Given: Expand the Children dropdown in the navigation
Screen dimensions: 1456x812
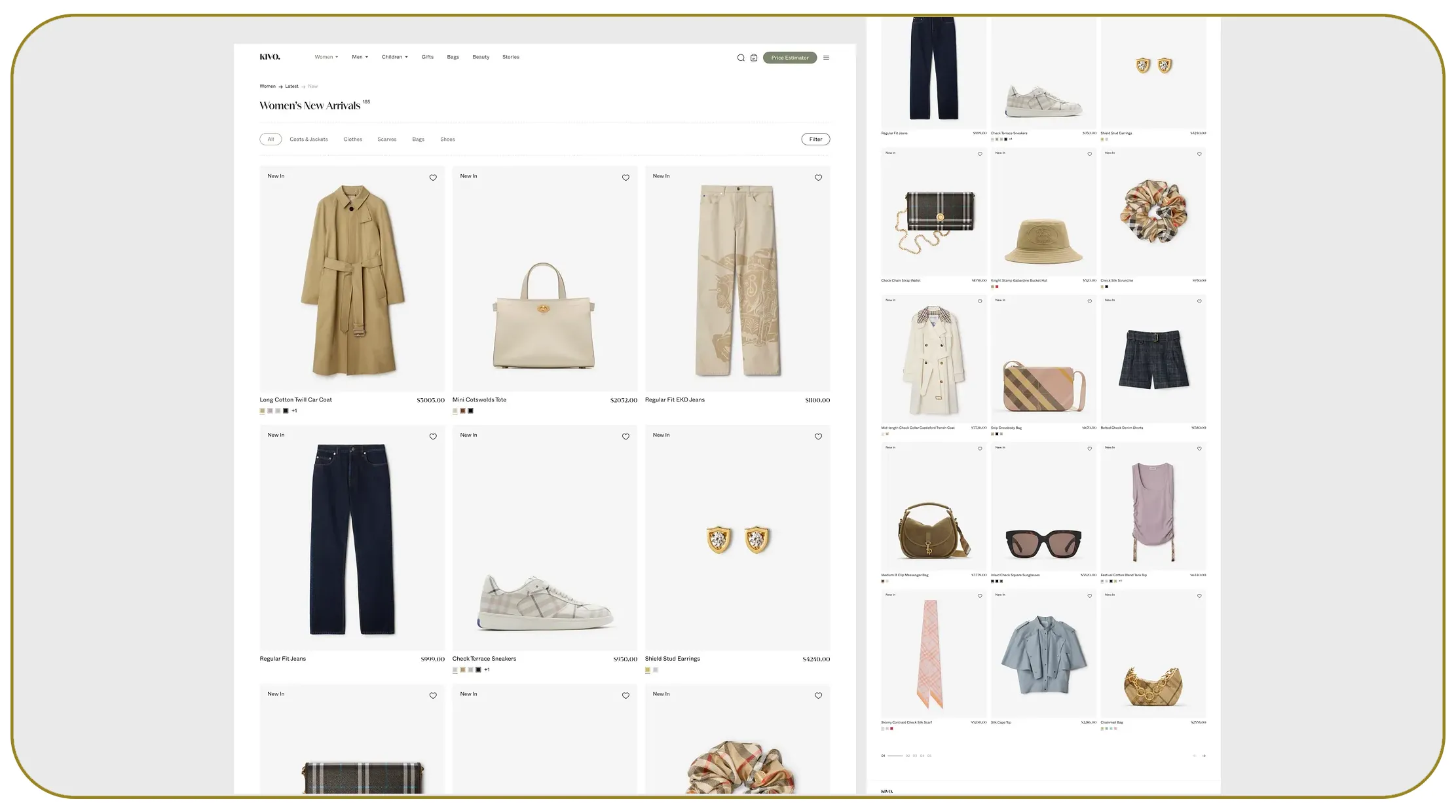Looking at the screenshot, I should point(394,57).
